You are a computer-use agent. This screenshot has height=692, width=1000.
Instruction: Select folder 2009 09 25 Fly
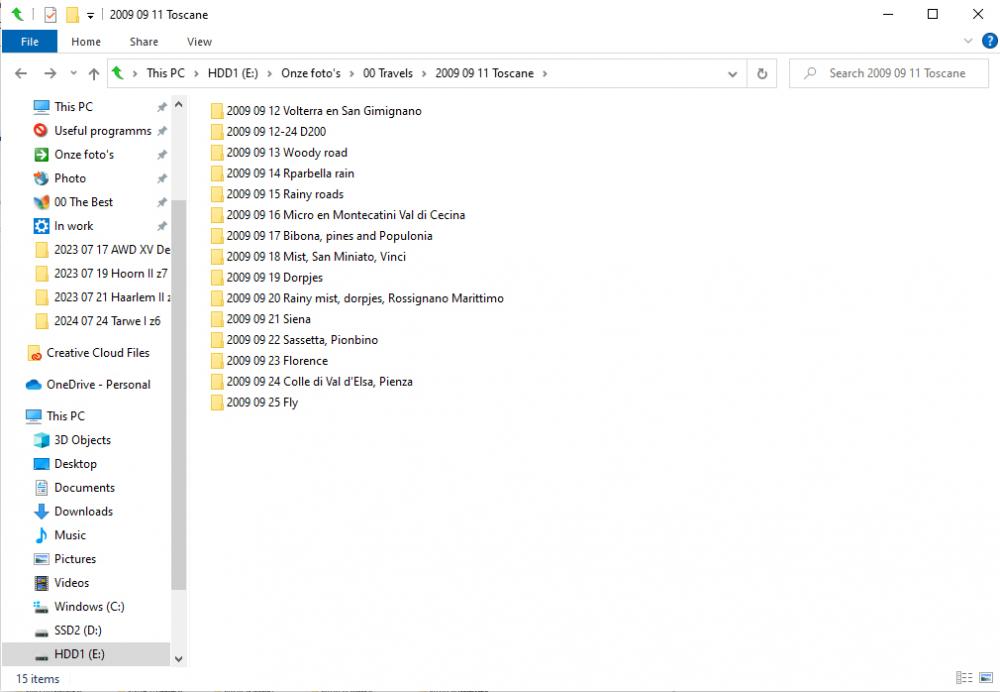(x=254, y=402)
